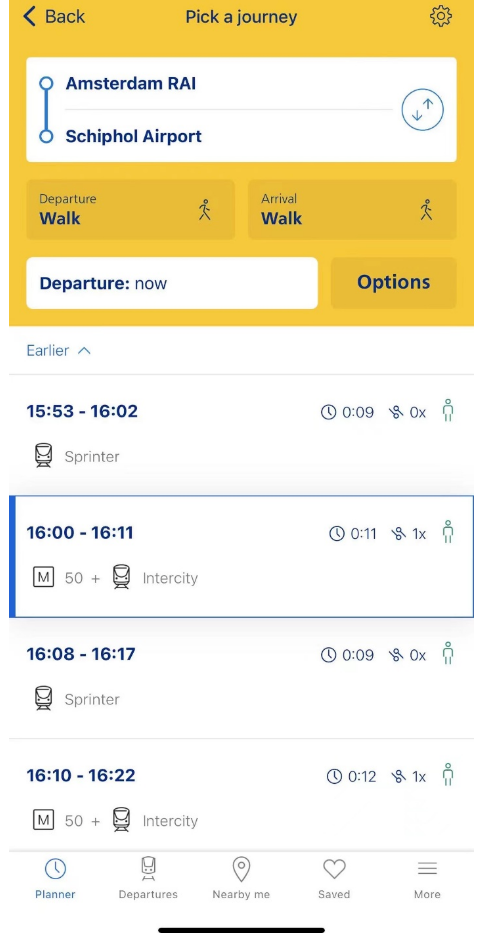Tap clock duration icon on 16:08 journey
This screenshot has height=940, width=483.
click(x=328, y=655)
